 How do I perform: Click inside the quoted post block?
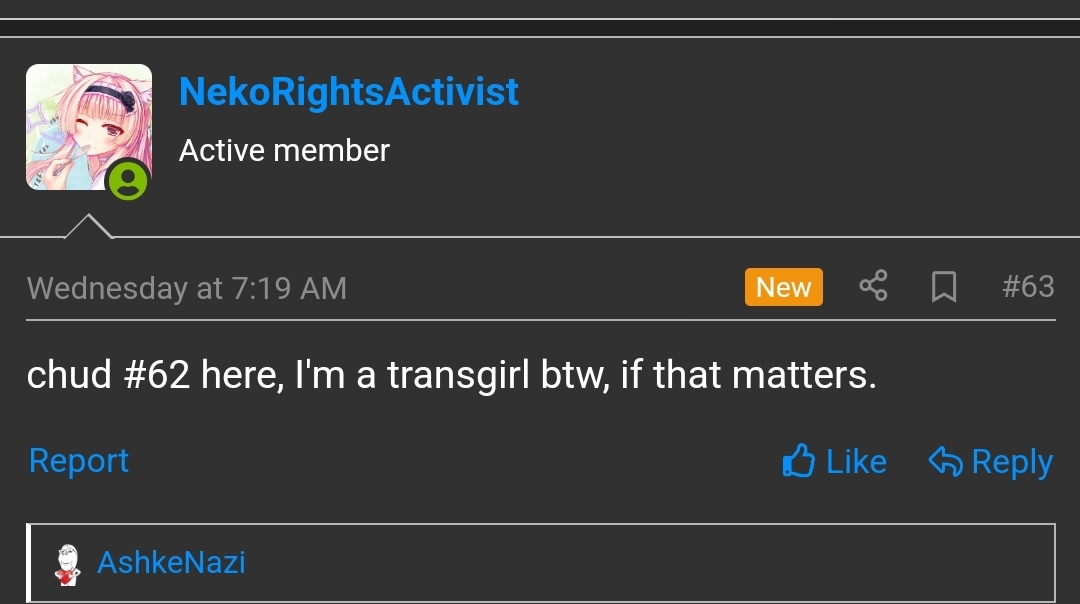pos(541,563)
